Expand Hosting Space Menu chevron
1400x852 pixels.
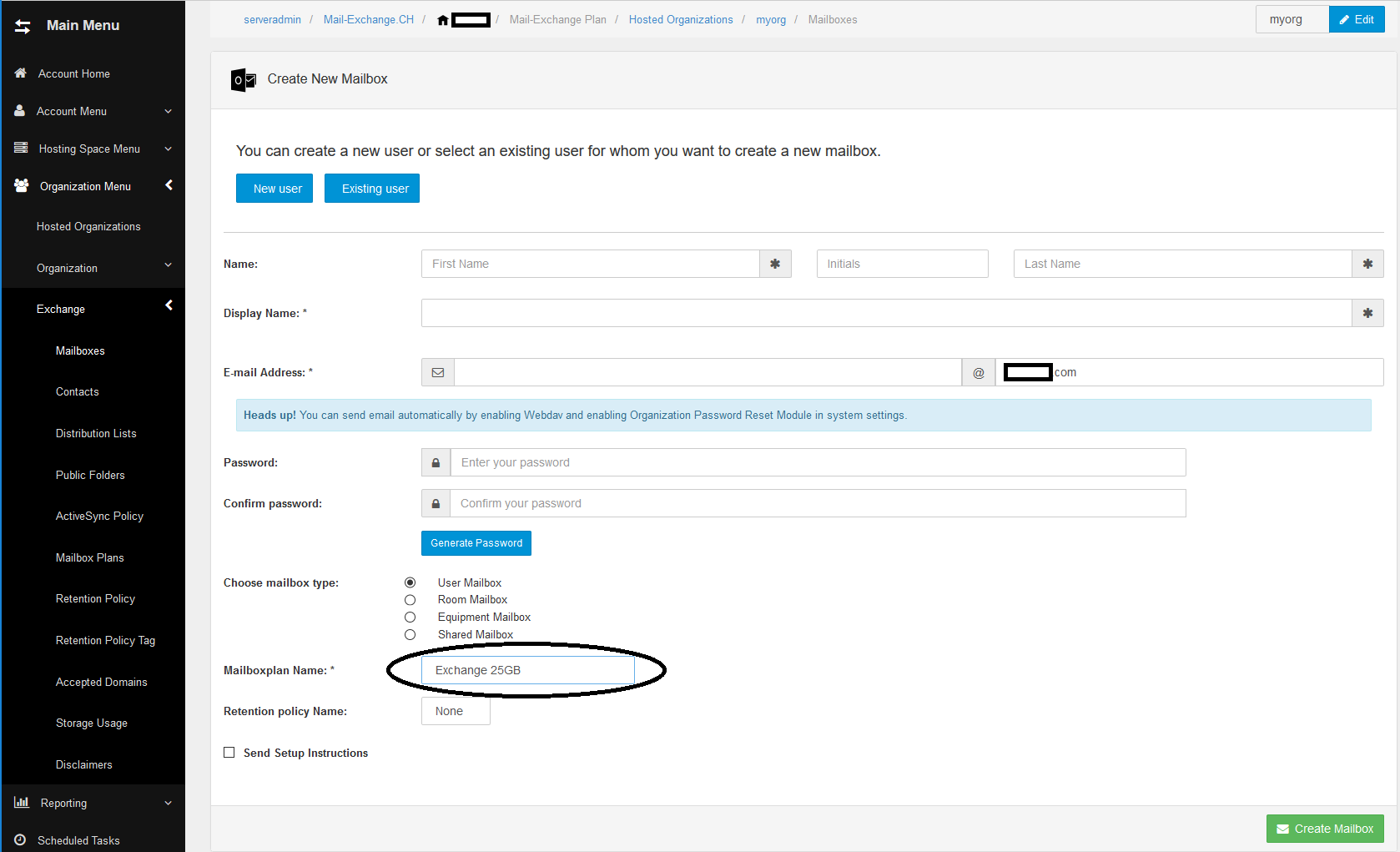pos(168,149)
